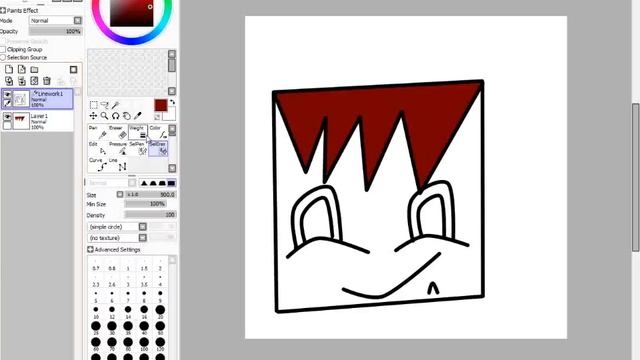640x360 pixels.
Task: Hide the Linework1 layer eye
Action: [7, 95]
